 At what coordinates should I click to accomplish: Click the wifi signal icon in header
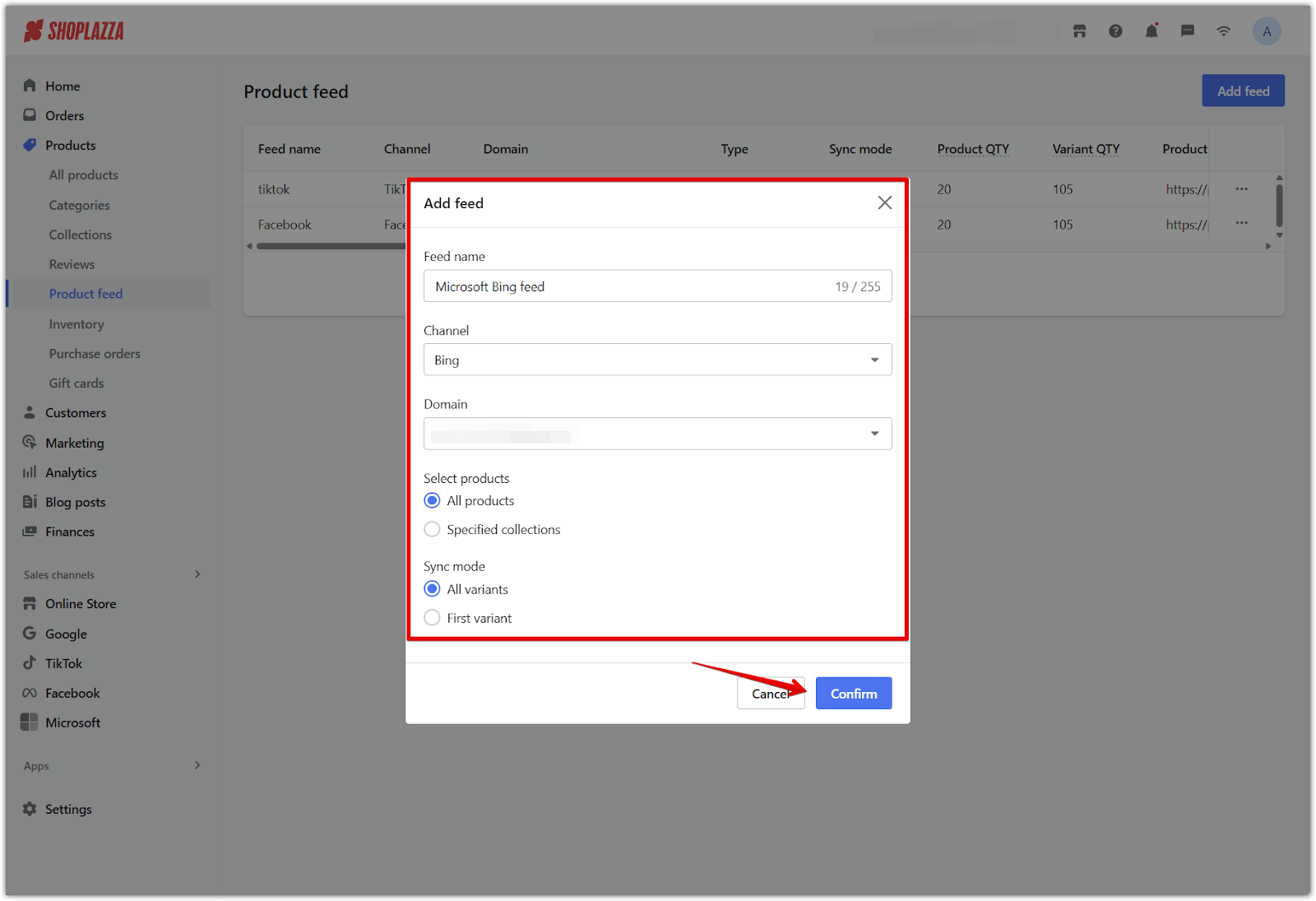pyautogui.click(x=1224, y=31)
